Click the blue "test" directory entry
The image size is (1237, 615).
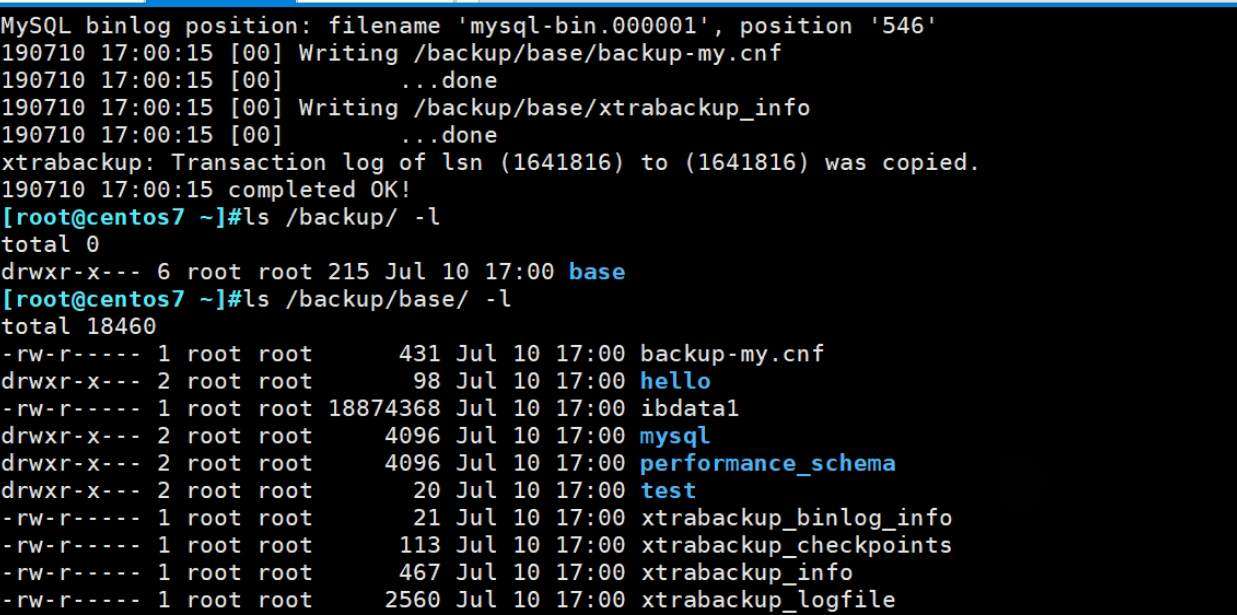pos(668,490)
